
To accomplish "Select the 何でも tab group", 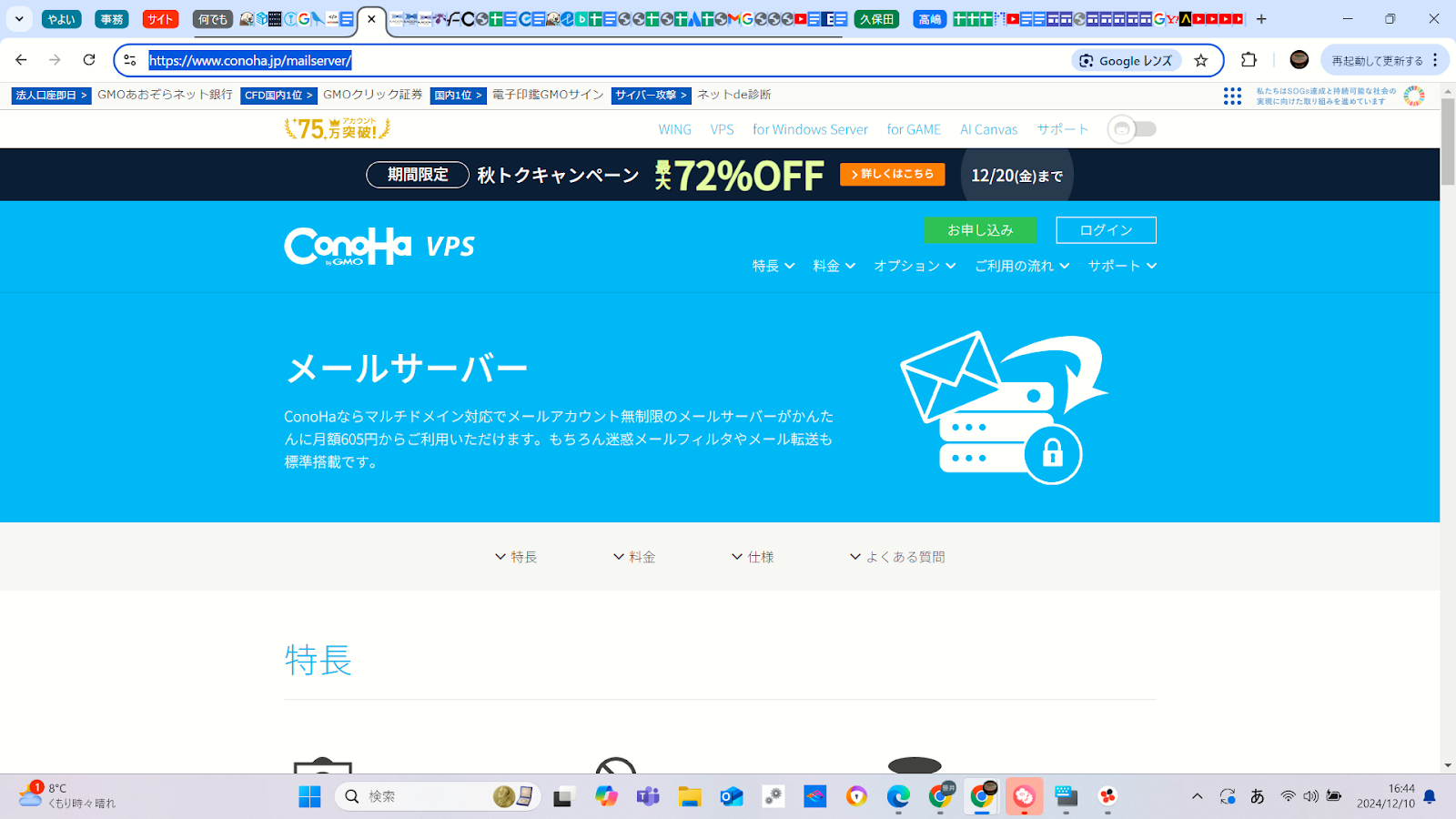I will pos(213,19).
